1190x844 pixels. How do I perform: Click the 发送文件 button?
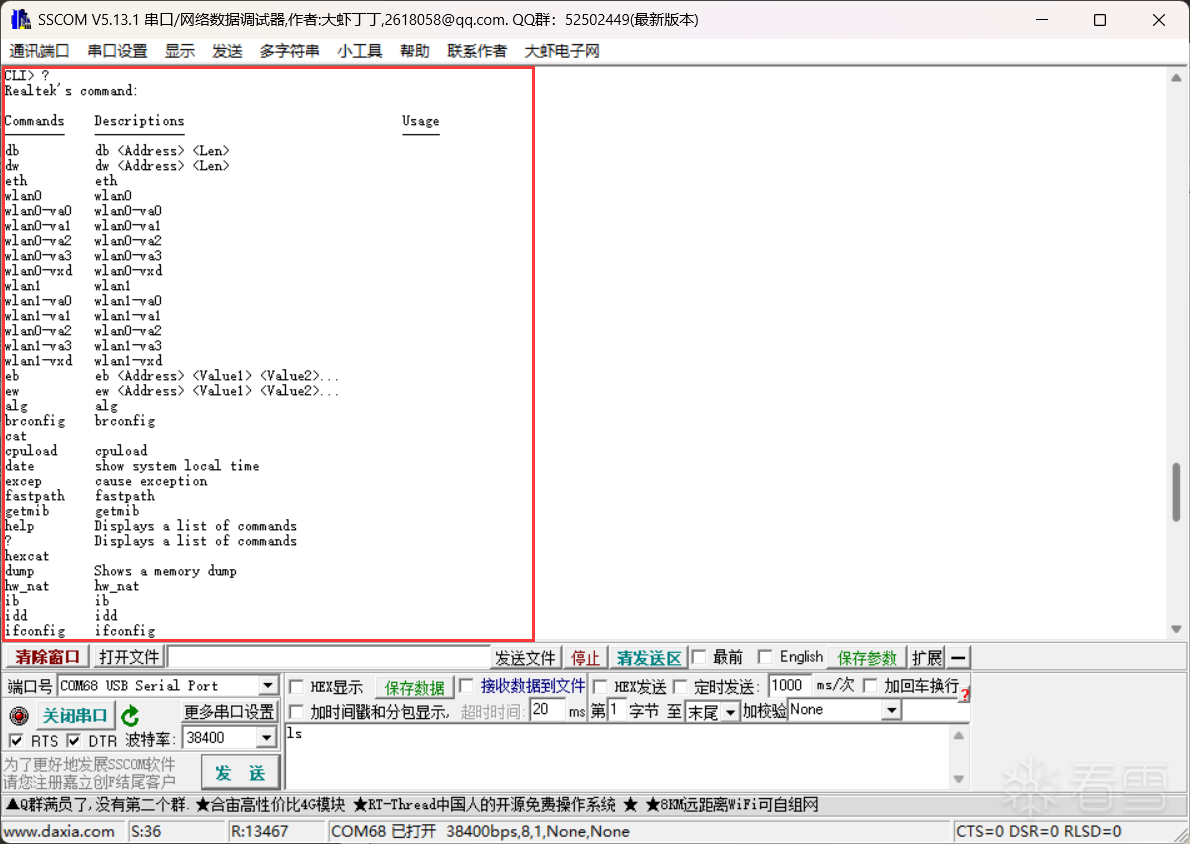coord(526,657)
